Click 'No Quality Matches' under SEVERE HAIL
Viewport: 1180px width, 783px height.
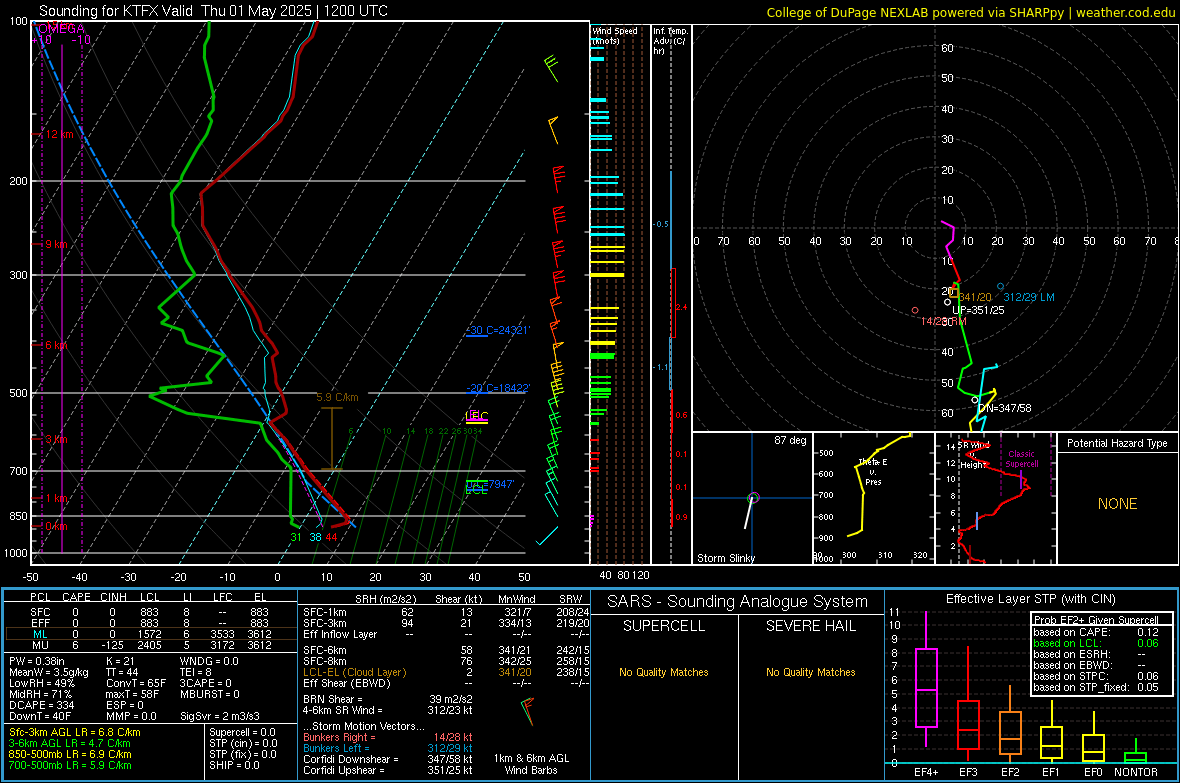click(x=810, y=672)
